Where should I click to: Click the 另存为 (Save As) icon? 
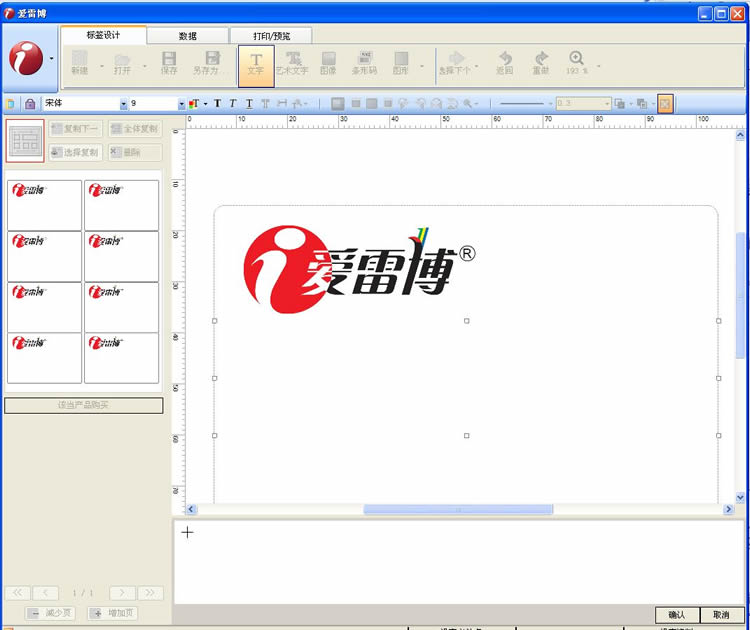209,63
